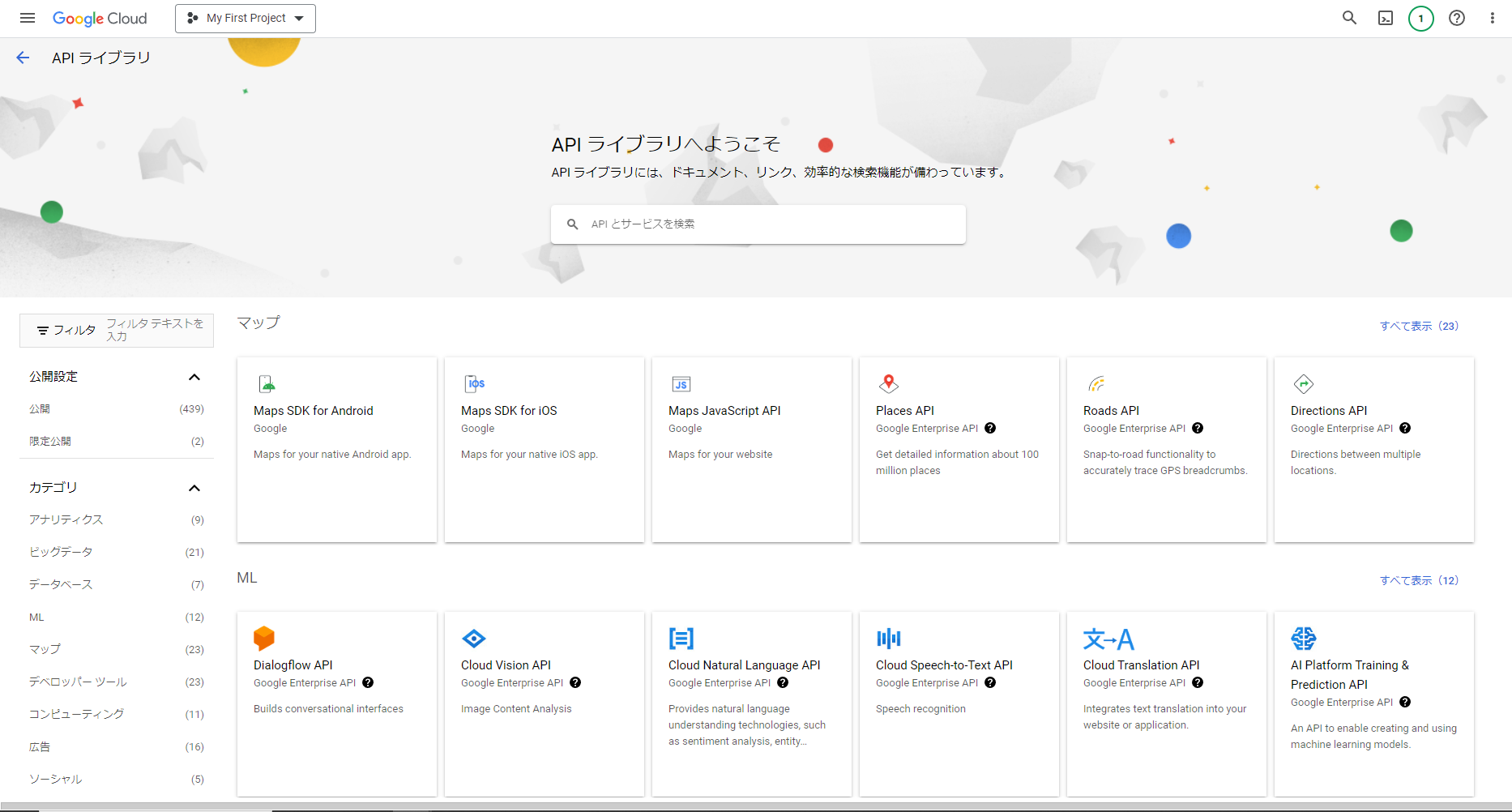Open the My First Project selector
Screen dimensions: 1512x812
coord(246,18)
